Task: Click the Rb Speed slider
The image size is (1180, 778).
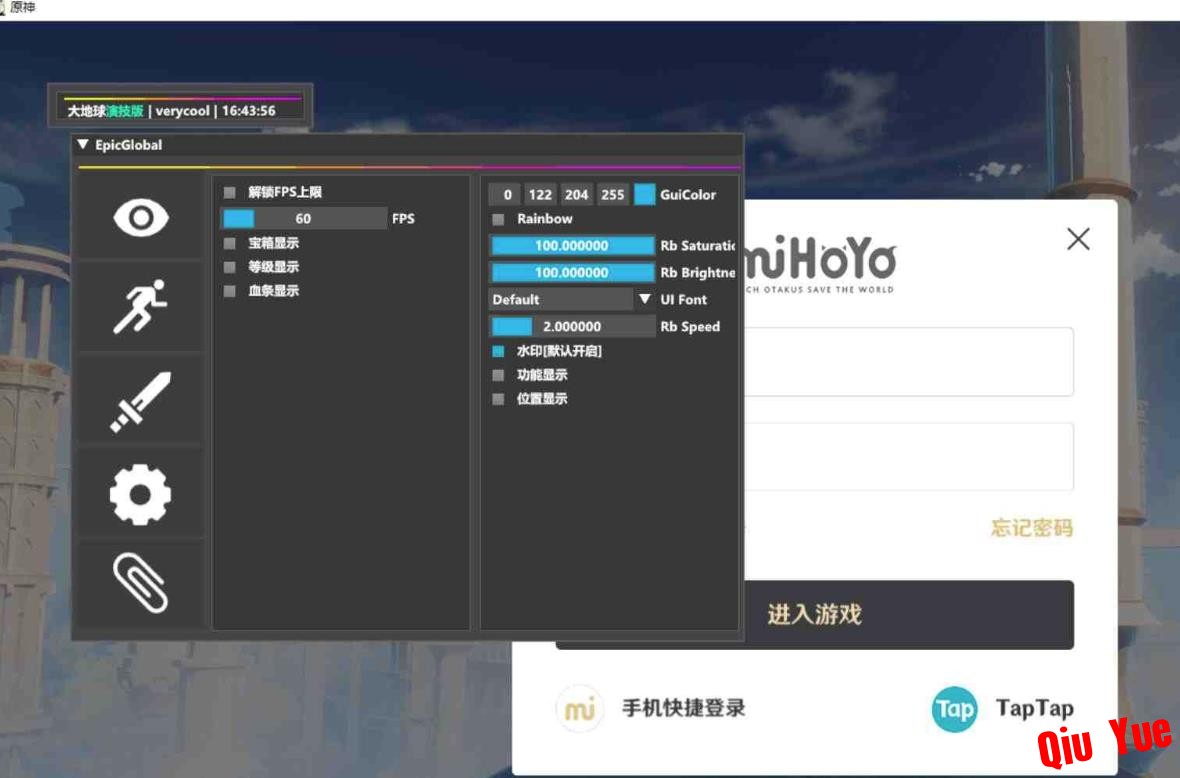Action: click(572, 327)
